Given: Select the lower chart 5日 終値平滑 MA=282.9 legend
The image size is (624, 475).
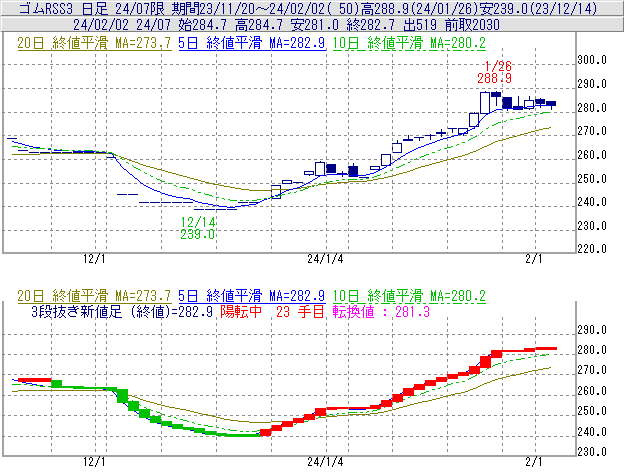Looking at the screenshot, I should click(252, 296).
